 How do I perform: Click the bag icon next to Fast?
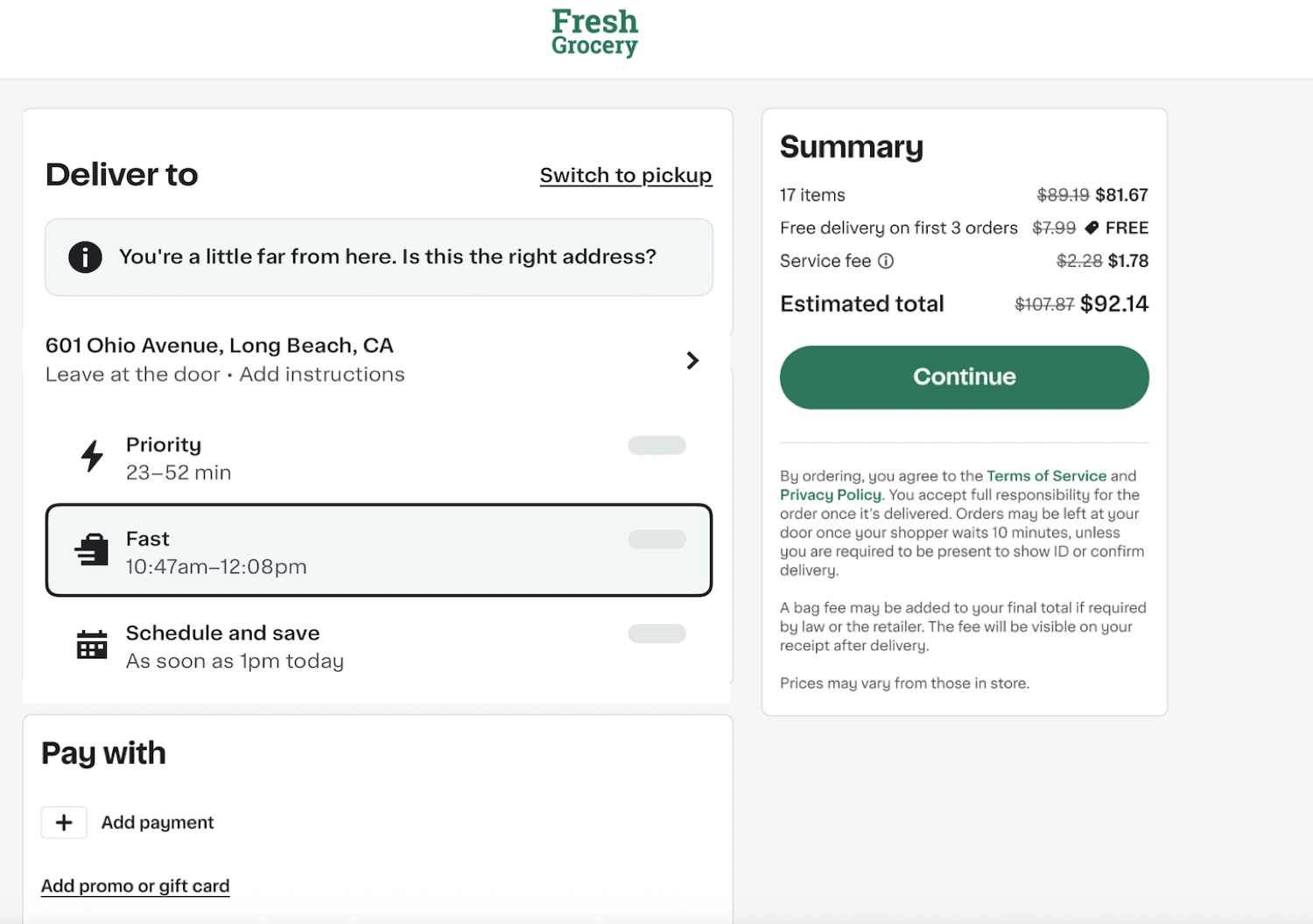pos(90,549)
